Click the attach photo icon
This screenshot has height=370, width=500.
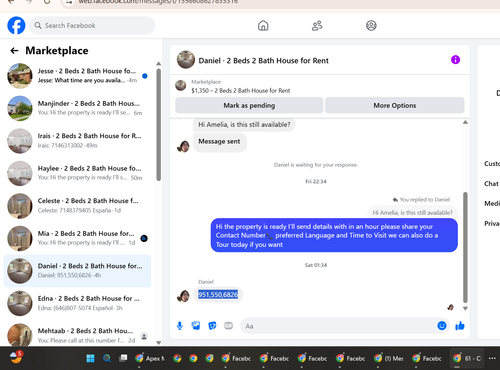point(196,326)
